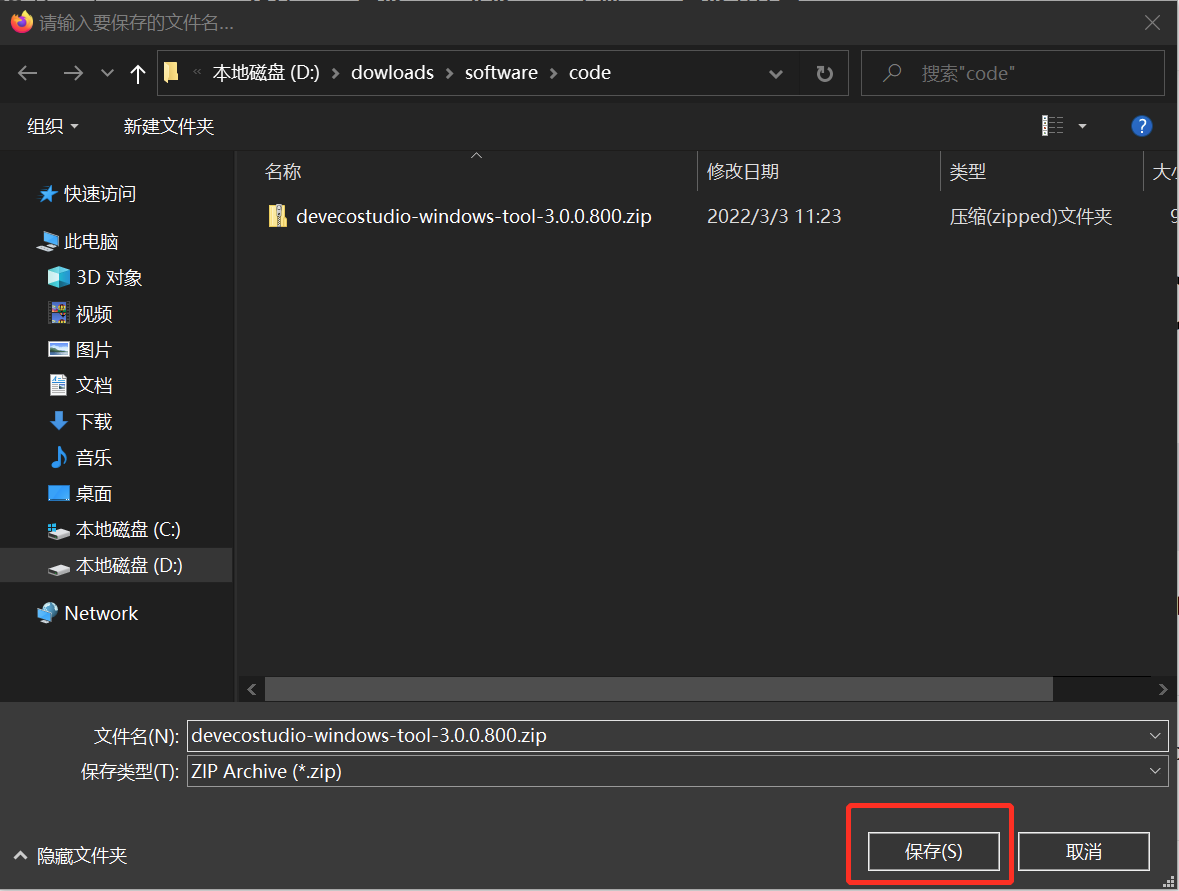The width and height of the screenshot is (1179, 891).
Task: Click the zip file icon
Action: click(x=277, y=217)
